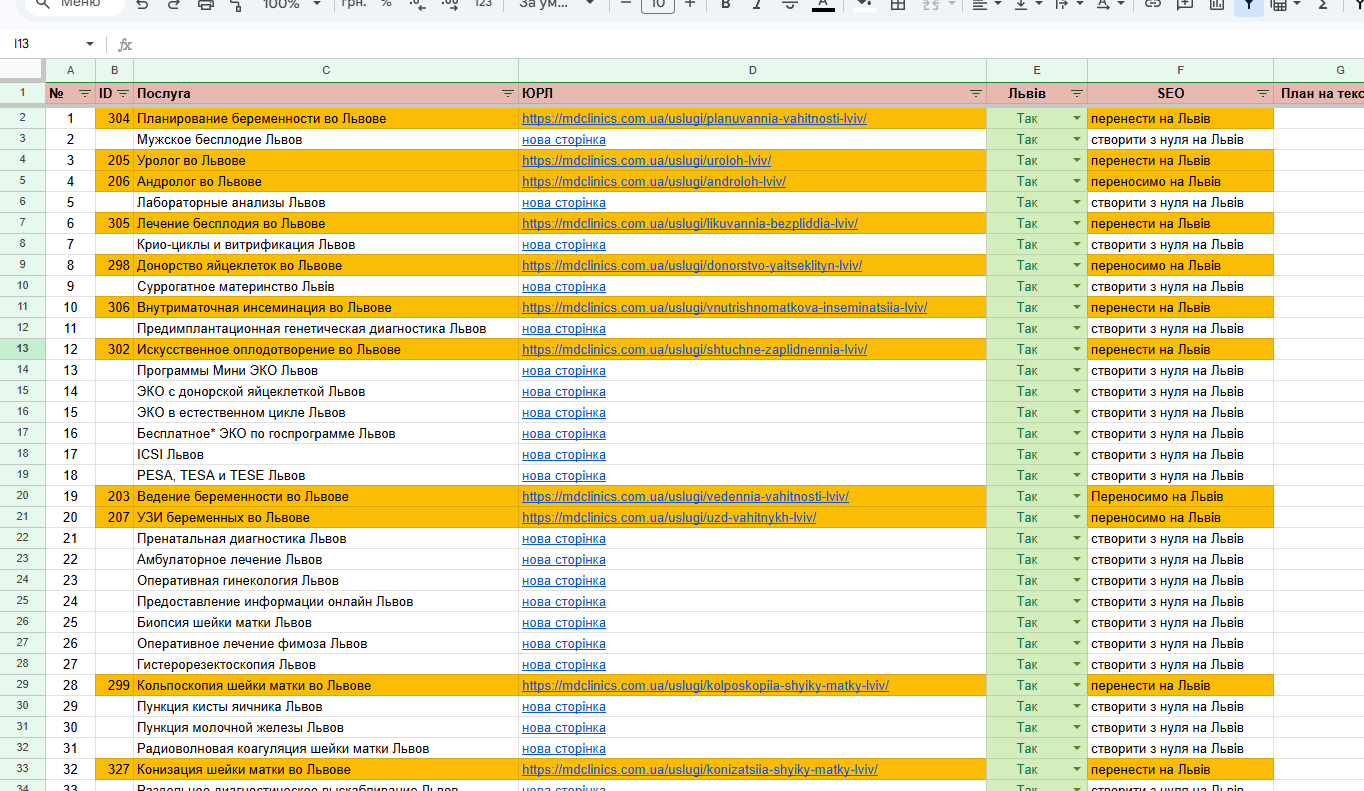Add a comment using the toolbar icon

(x=1185, y=5)
